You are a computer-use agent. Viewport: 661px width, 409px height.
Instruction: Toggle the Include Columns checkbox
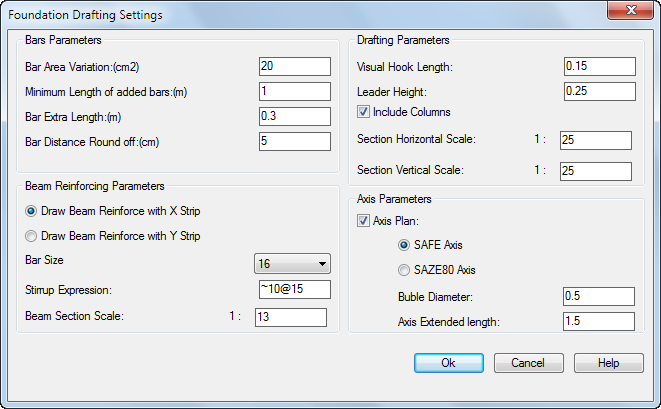pos(363,112)
